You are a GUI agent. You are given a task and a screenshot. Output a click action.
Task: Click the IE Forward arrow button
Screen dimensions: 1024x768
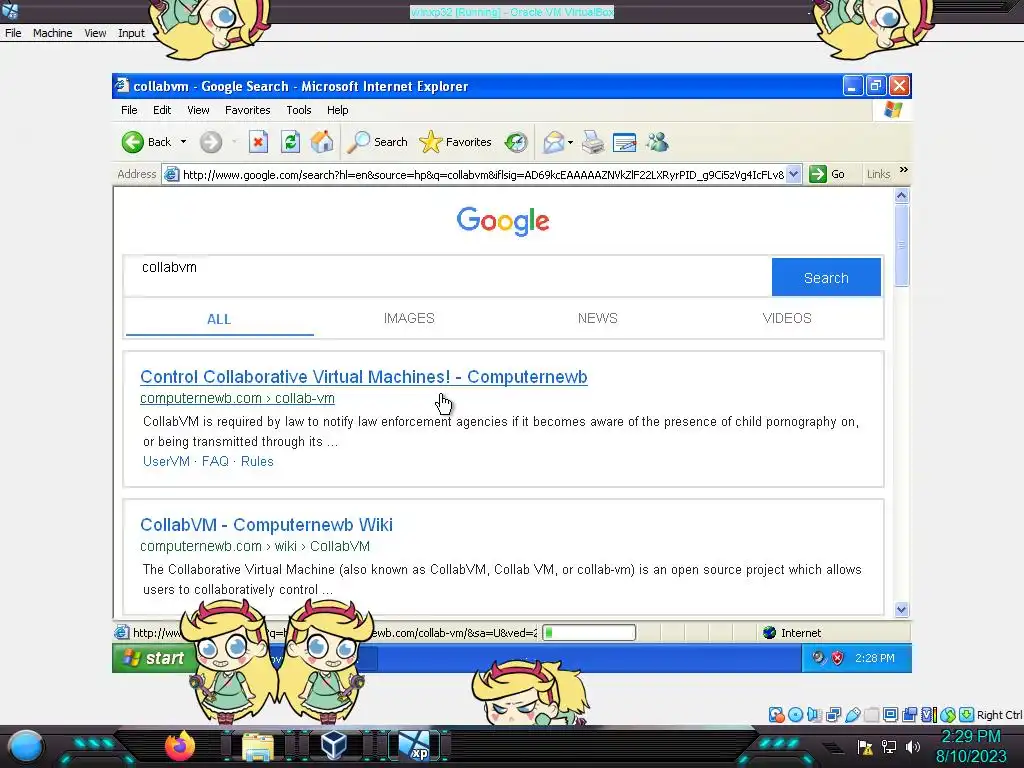tap(210, 142)
